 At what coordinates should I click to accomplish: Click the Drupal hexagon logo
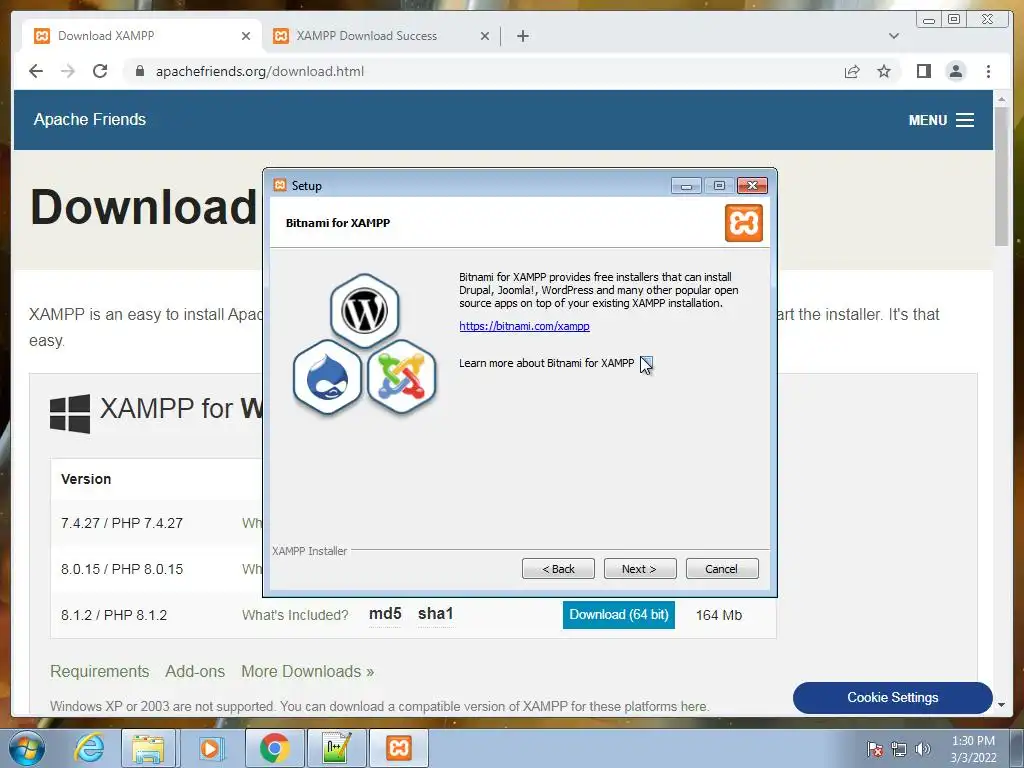coord(327,377)
